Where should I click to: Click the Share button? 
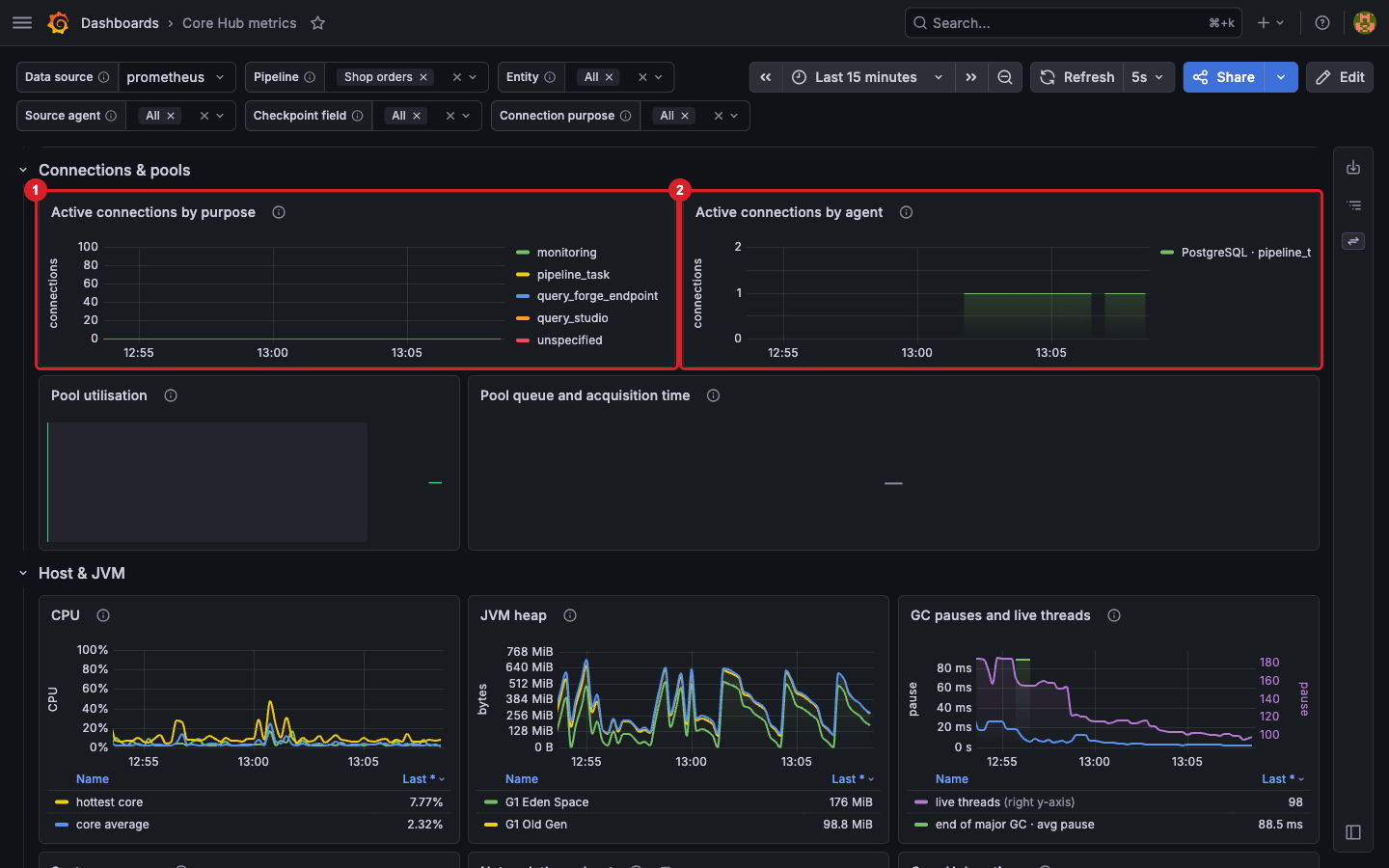pos(1224,77)
